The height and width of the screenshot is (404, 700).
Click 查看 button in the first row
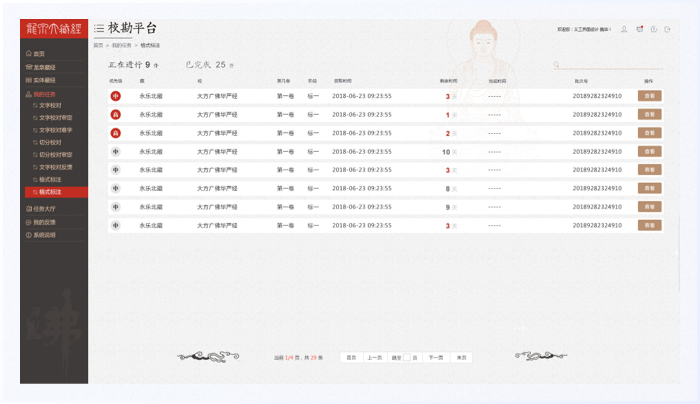pos(649,96)
